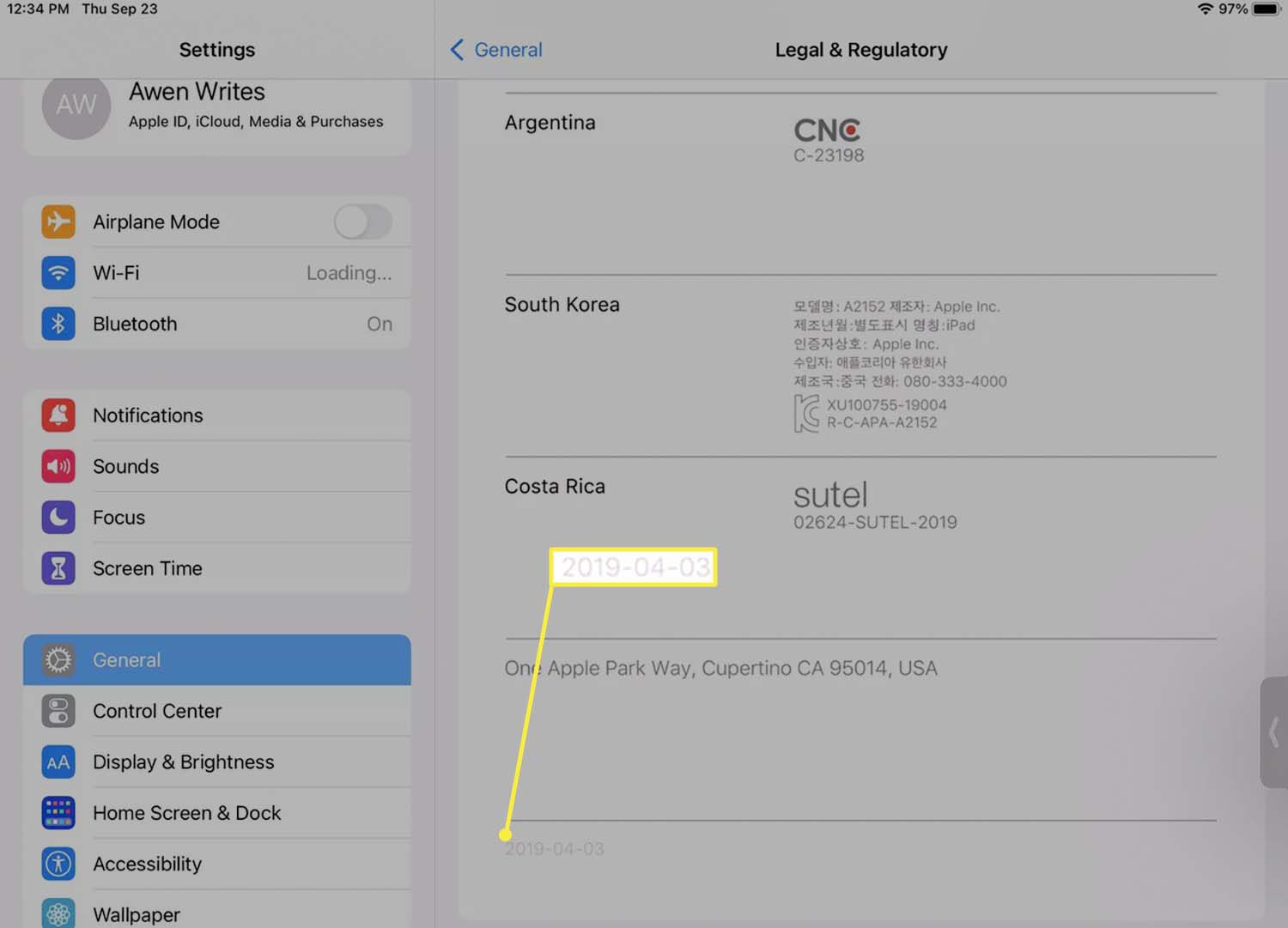Open Screen Time hourglass icon

tap(58, 568)
